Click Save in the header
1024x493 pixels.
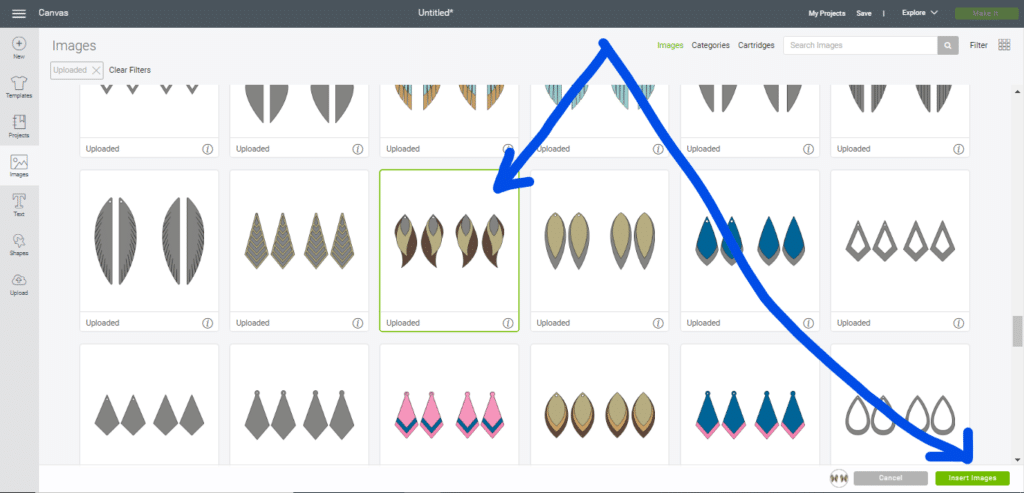click(863, 13)
